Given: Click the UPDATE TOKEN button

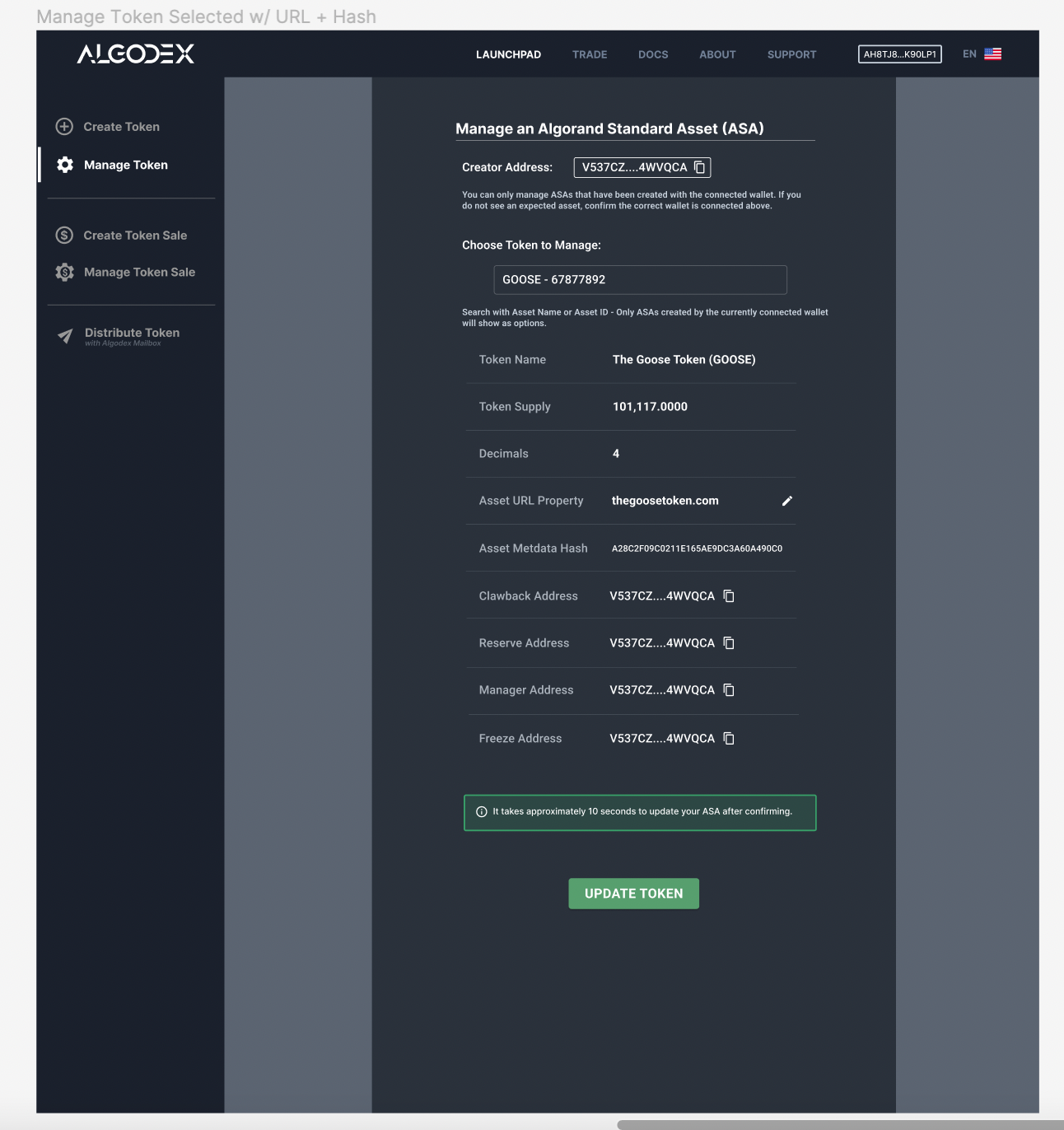Looking at the screenshot, I should [633, 894].
